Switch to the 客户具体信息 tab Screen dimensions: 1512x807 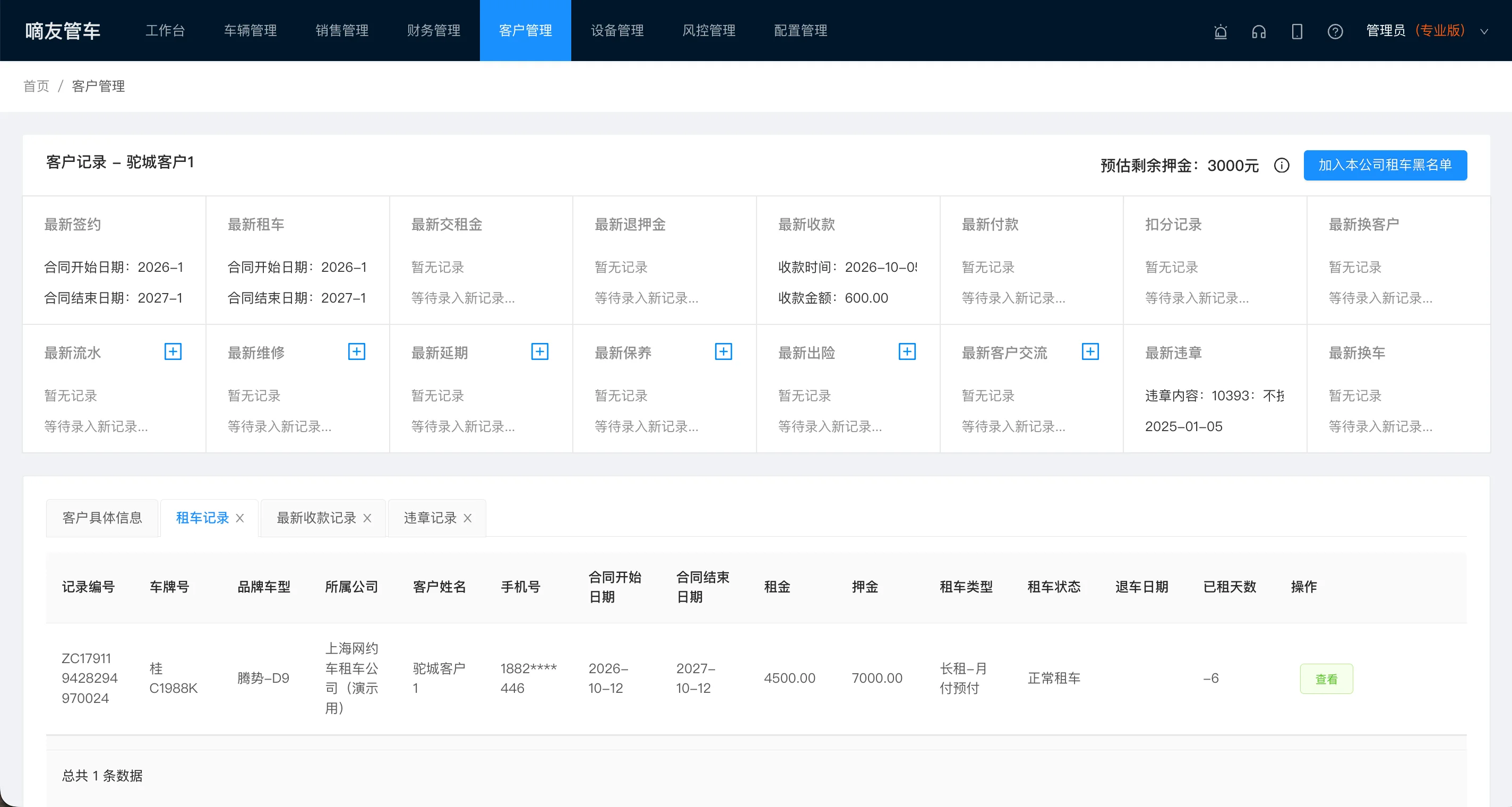(x=102, y=518)
